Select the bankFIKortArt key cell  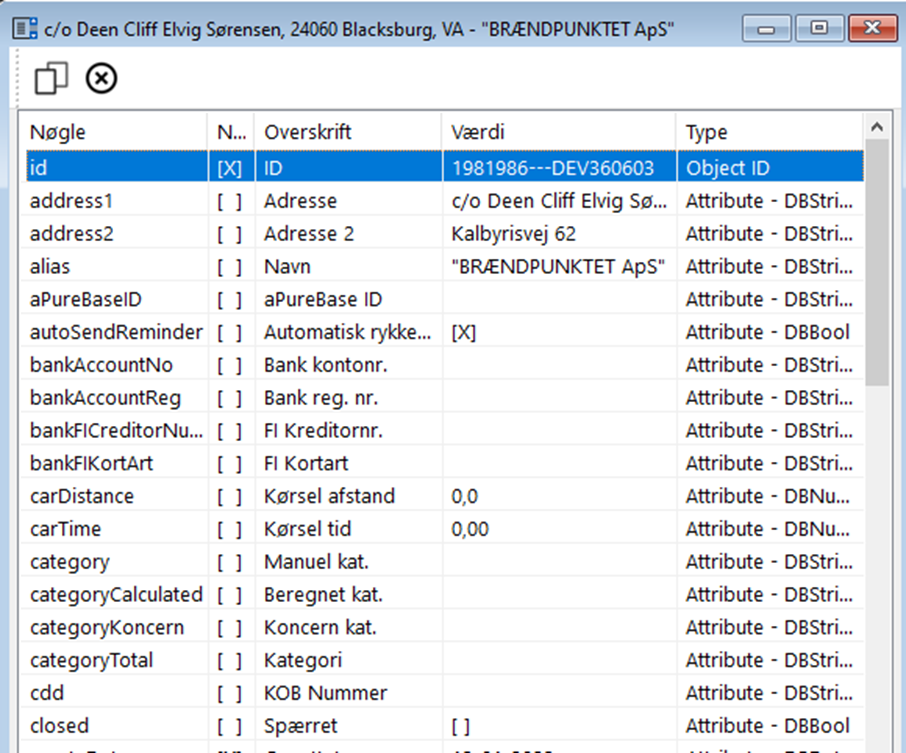[x=114, y=464]
